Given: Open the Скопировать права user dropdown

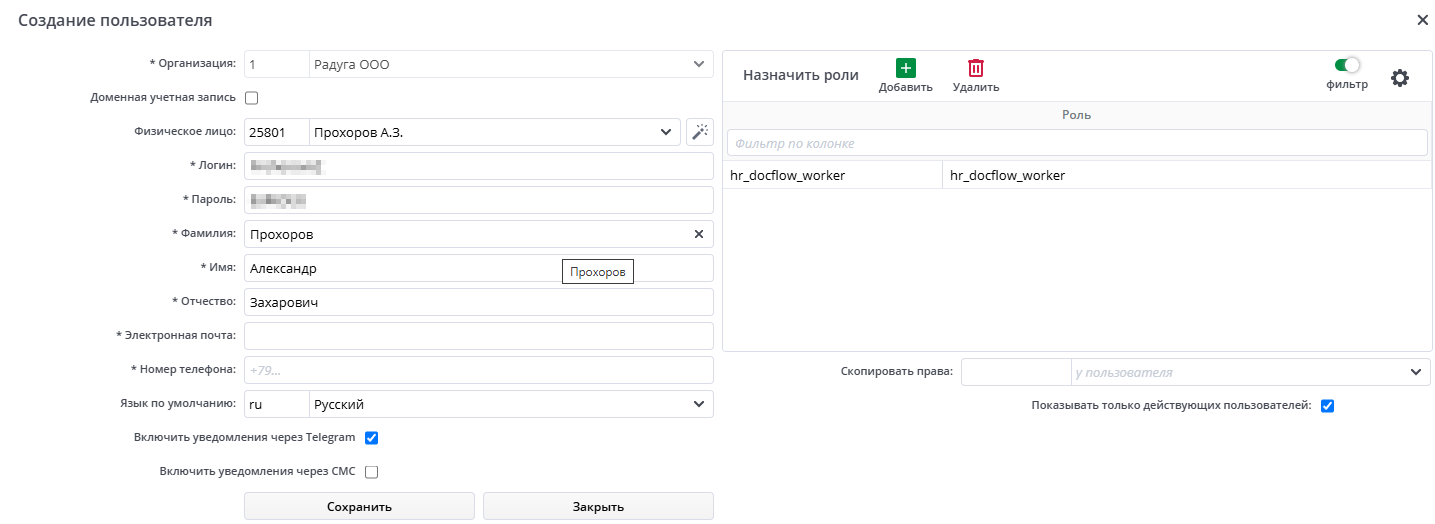Looking at the screenshot, I should [x=1415, y=372].
